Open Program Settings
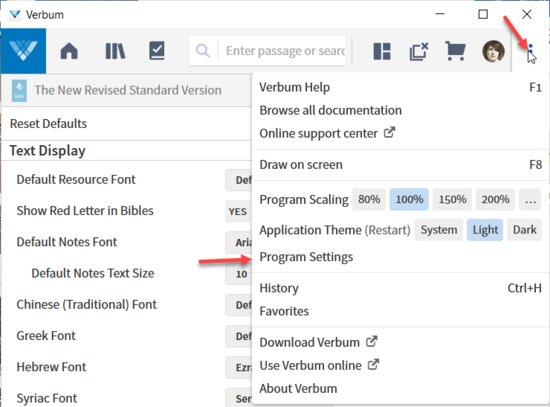The image size is (550, 407). (400, 257)
